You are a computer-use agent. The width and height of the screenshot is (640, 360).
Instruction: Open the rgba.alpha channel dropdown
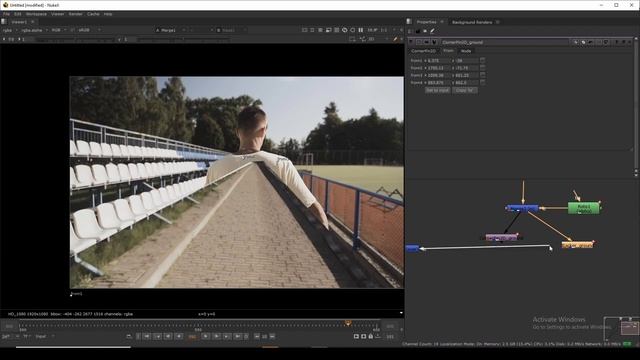34,30
